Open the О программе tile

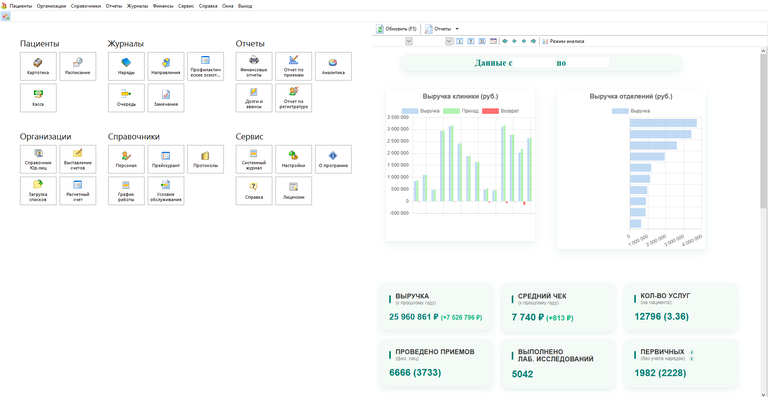tap(333, 159)
